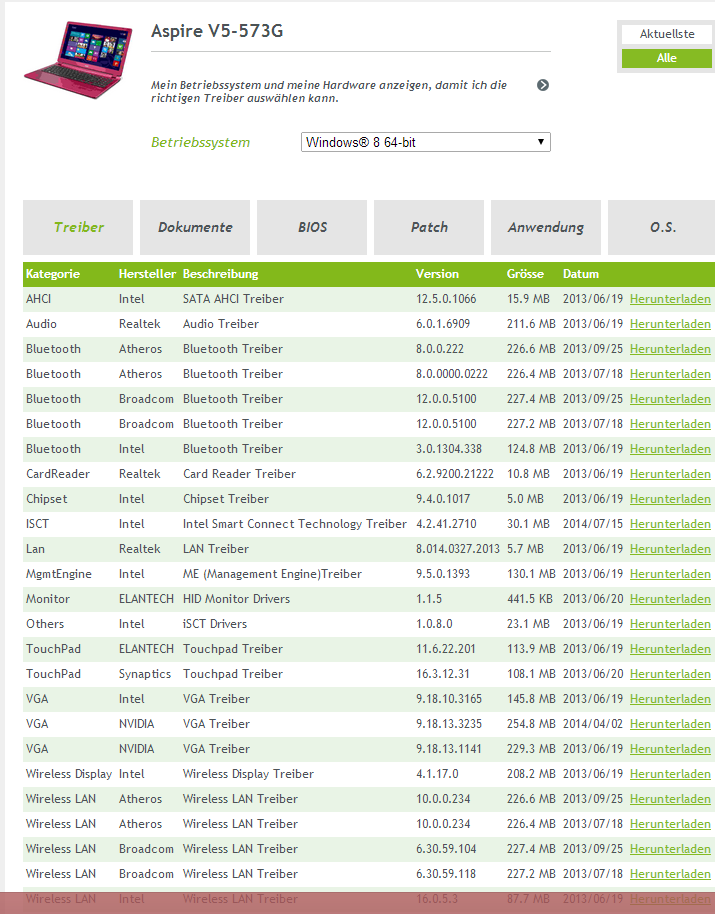Download the Intel VGA Treiber
This screenshot has height=914, width=715.
coord(670,699)
